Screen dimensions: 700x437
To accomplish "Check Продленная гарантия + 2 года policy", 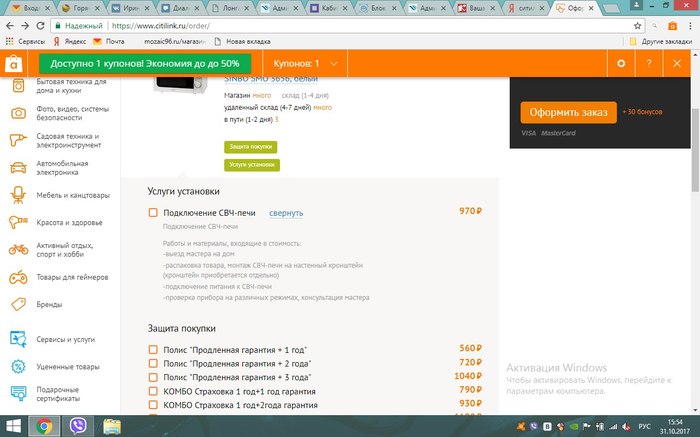I will (x=153, y=363).
